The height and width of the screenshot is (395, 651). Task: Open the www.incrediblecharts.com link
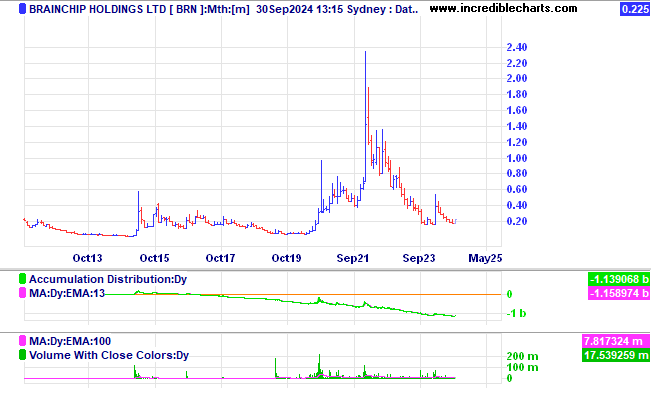503,8
